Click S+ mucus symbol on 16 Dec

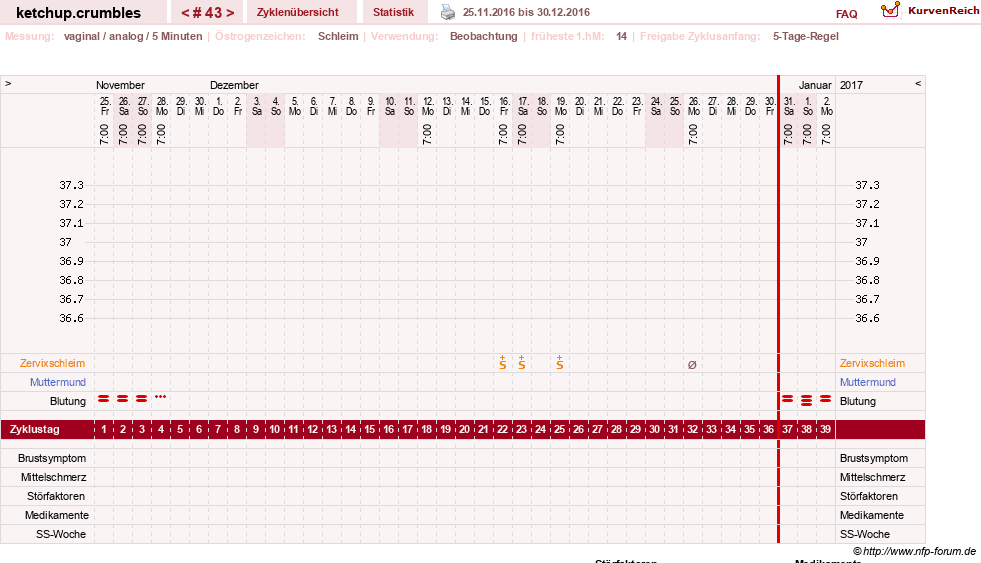(503, 362)
